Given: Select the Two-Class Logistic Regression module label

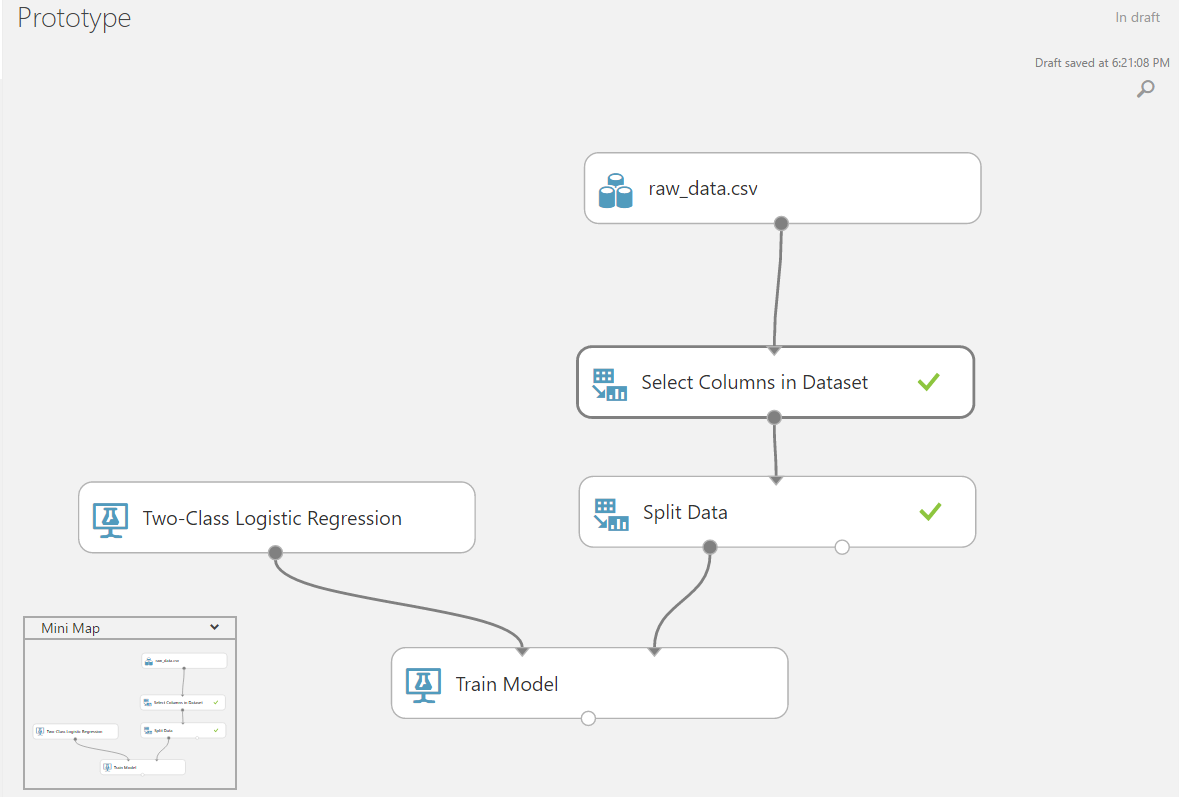Looking at the screenshot, I should [272, 519].
